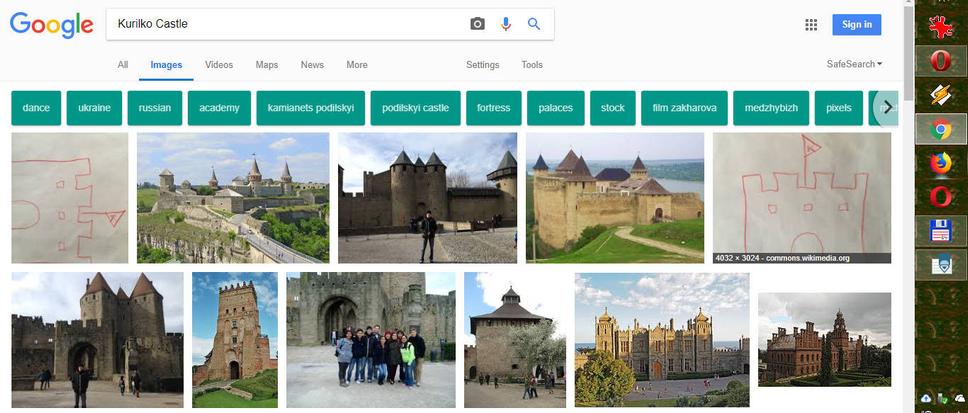Open the Winamp lightning icon in dock
968x413 pixels.
pos(940,94)
